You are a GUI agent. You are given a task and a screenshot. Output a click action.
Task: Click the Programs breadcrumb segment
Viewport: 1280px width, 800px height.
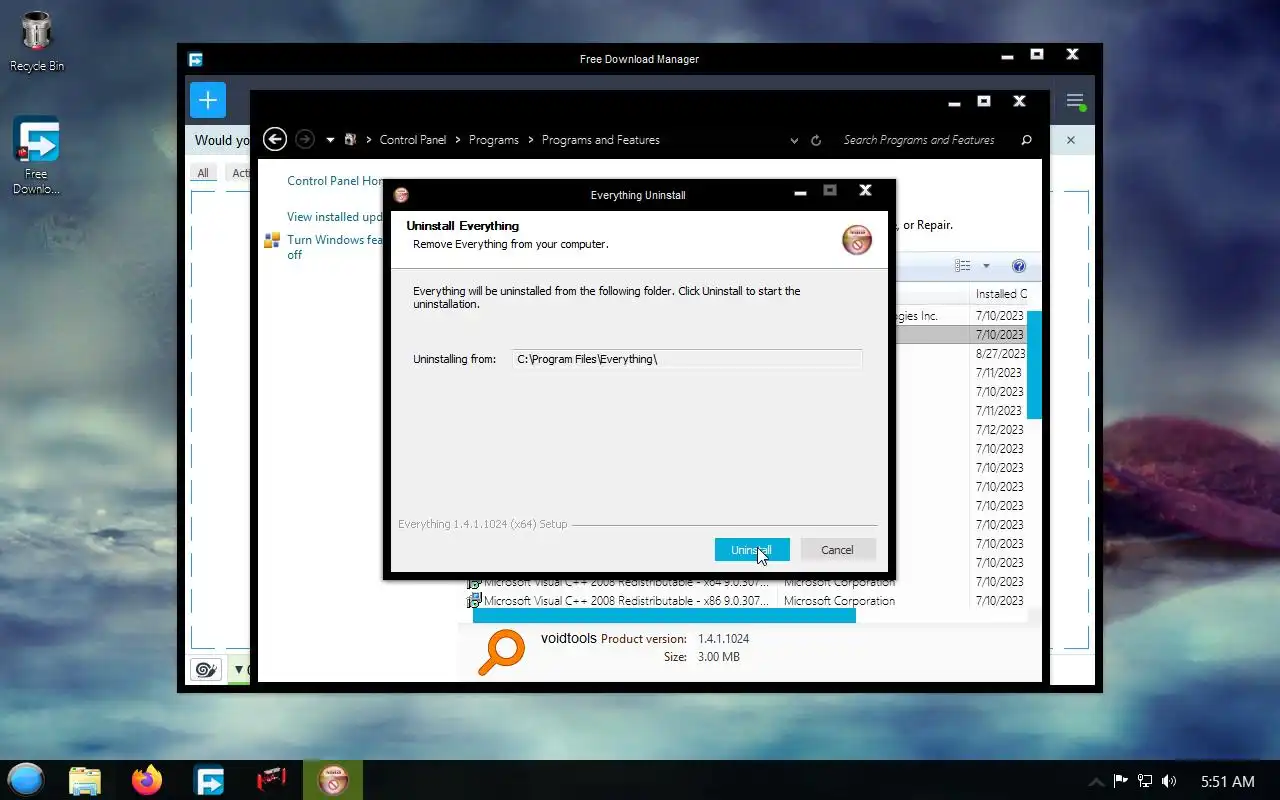[494, 140]
